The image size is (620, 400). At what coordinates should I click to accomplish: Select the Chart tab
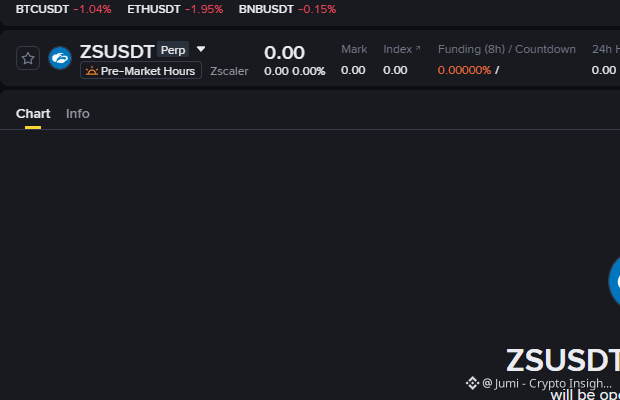(x=33, y=114)
